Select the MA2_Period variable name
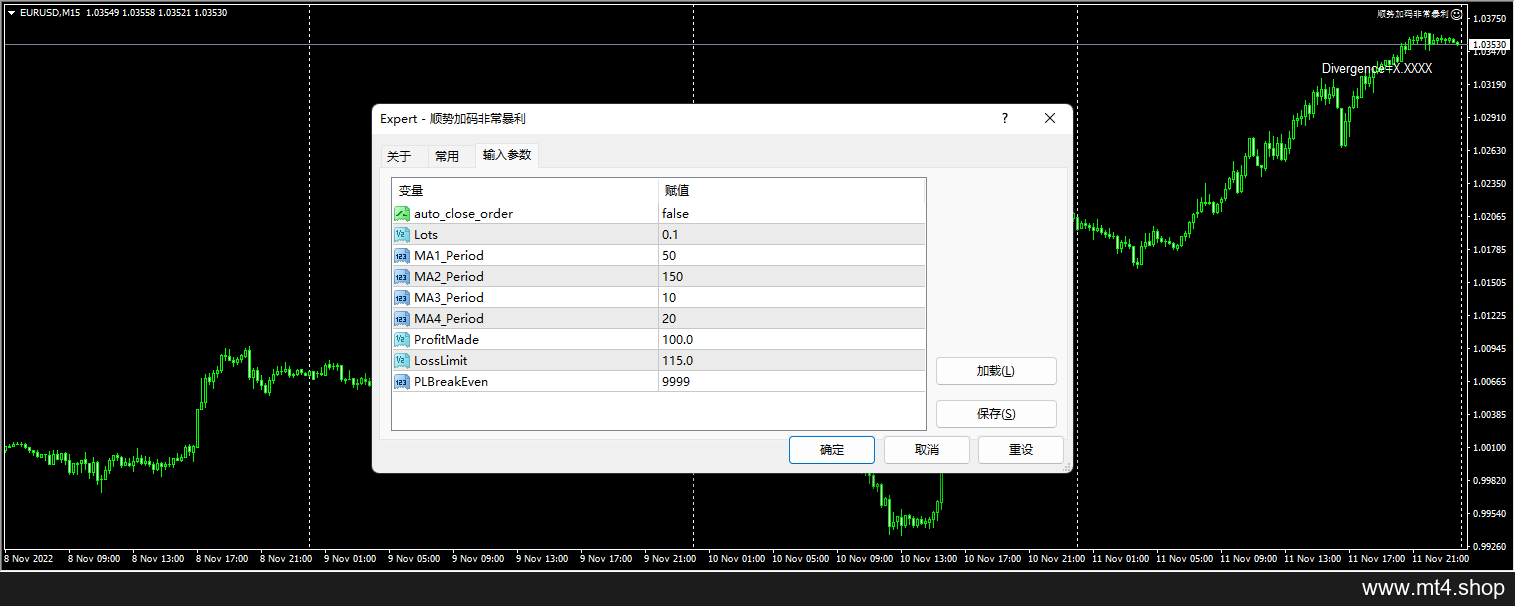1515x606 pixels. pos(449,276)
